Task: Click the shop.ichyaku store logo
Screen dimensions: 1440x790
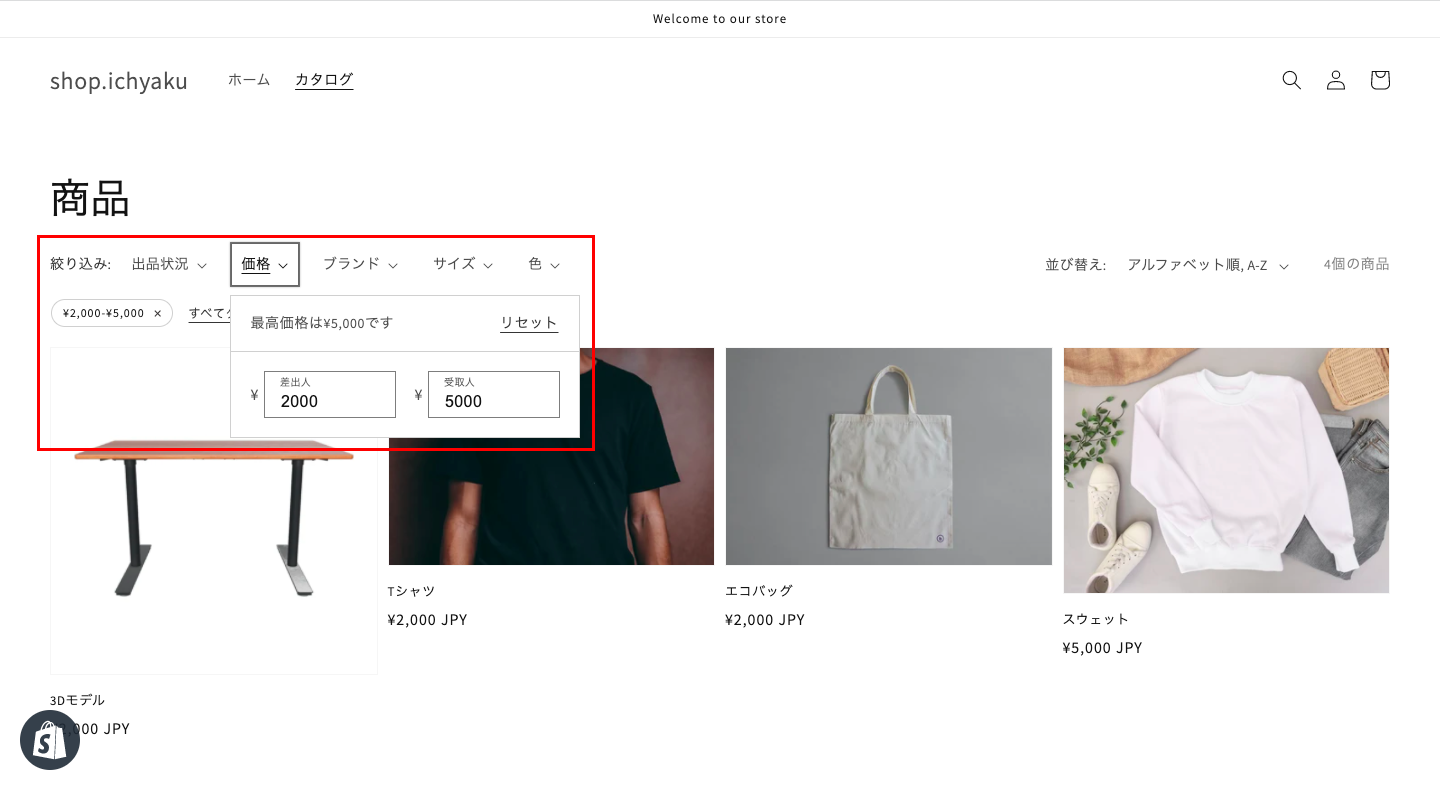Action: tap(119, 81)
